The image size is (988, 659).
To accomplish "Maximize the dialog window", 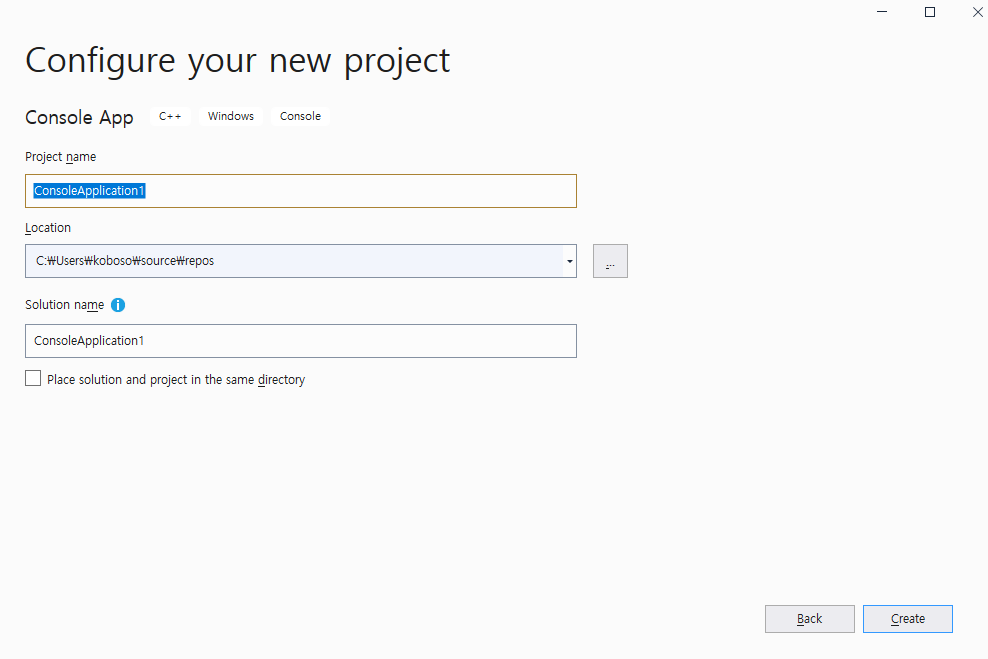I will pyautogui.click(x=929, y=12).
